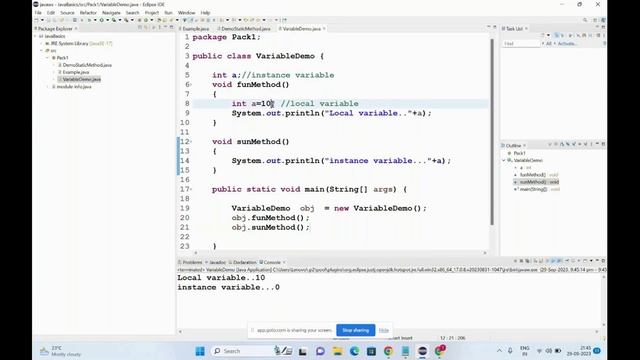The height and width of the screenshot is (360, 640).
Task: Open the Javadoc view tab
Action: click(216, 262)
